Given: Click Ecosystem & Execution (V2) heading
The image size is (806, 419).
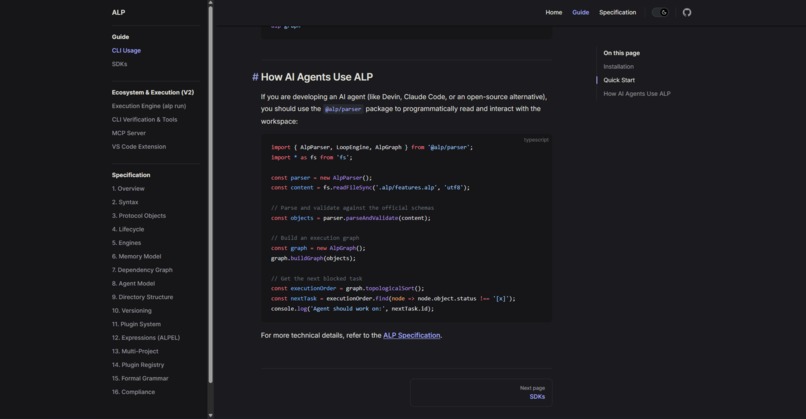Looking at the screenshot, I should (x=153, y=93).
